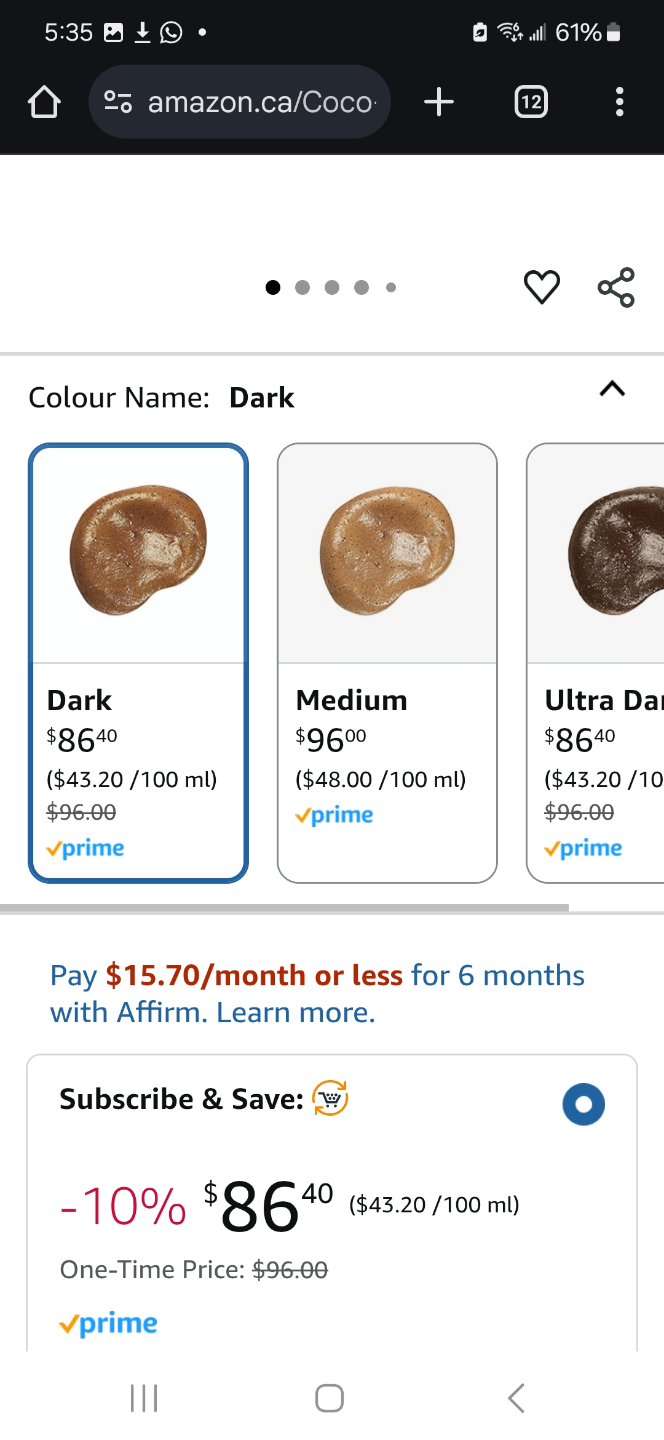Collapse the Colour Name section chevron
The image size is (664, 1440).
(612, 390)
